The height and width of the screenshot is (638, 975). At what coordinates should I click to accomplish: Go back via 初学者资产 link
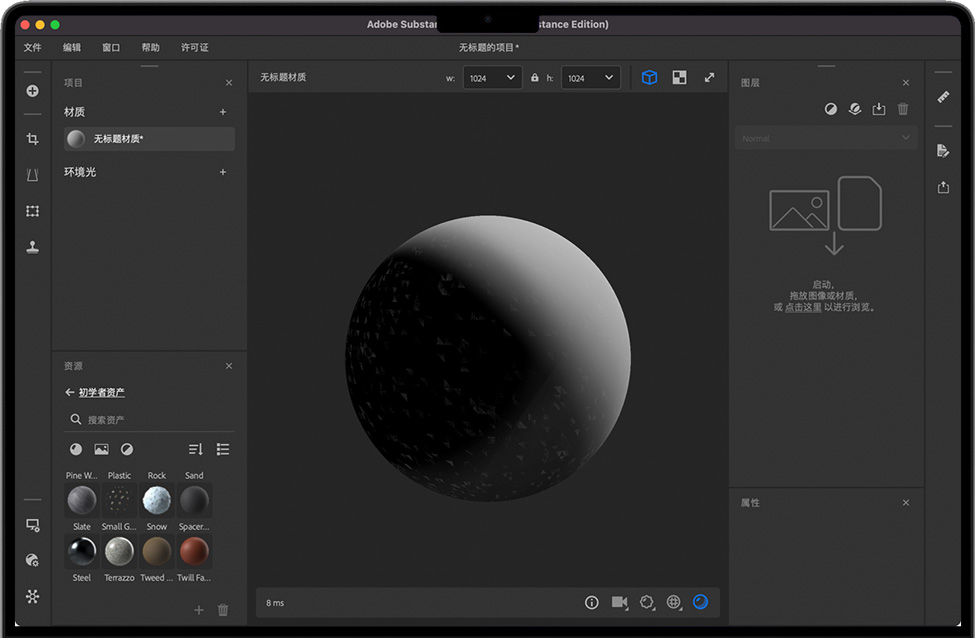tap(101, 393)
